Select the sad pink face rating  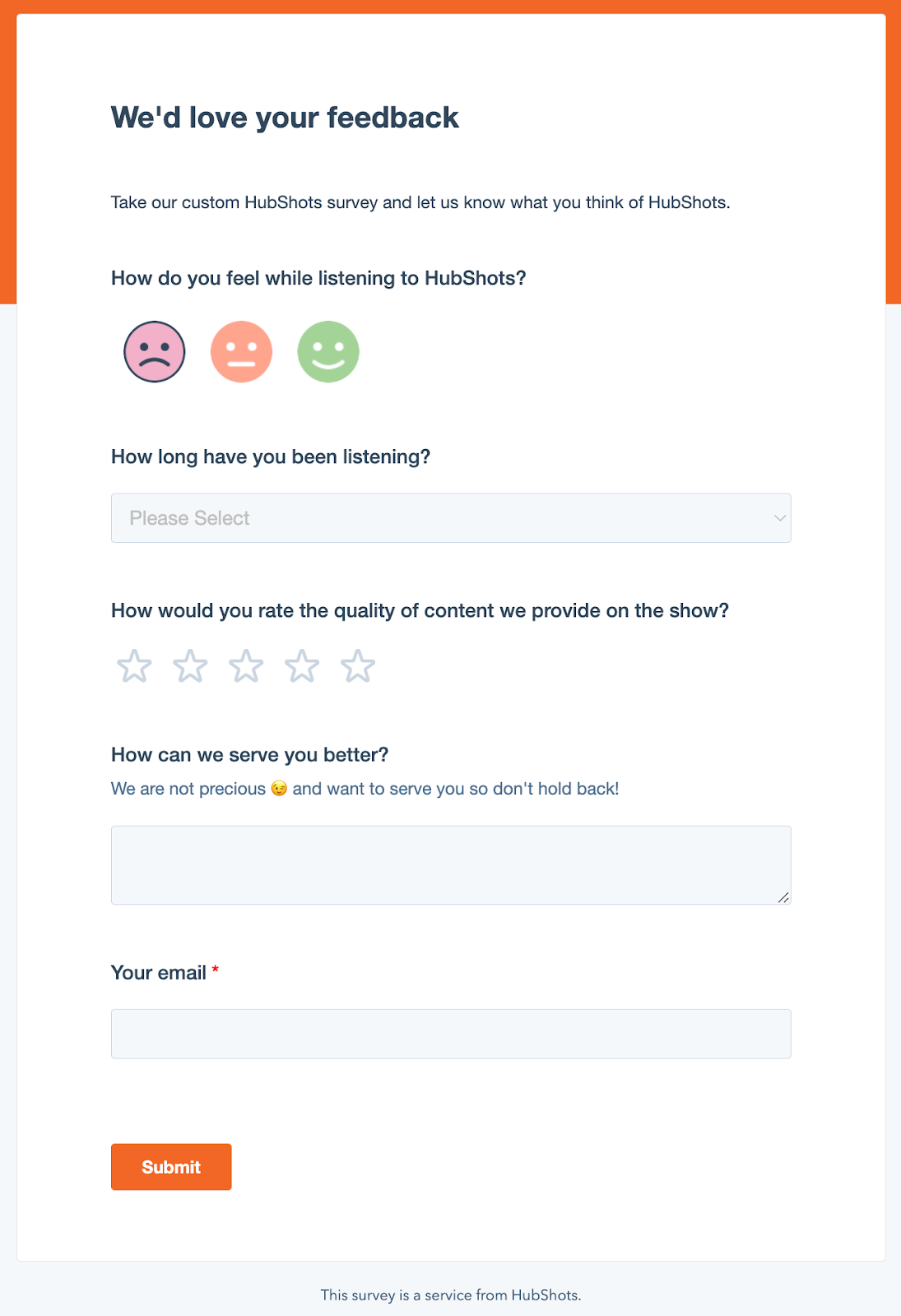click(x=155, y=352)
